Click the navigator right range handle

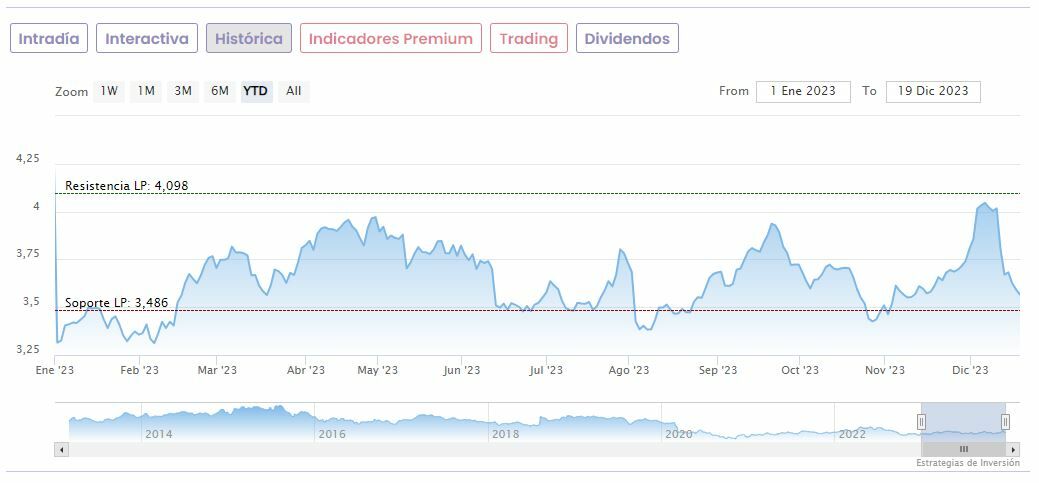(1005, 422)
